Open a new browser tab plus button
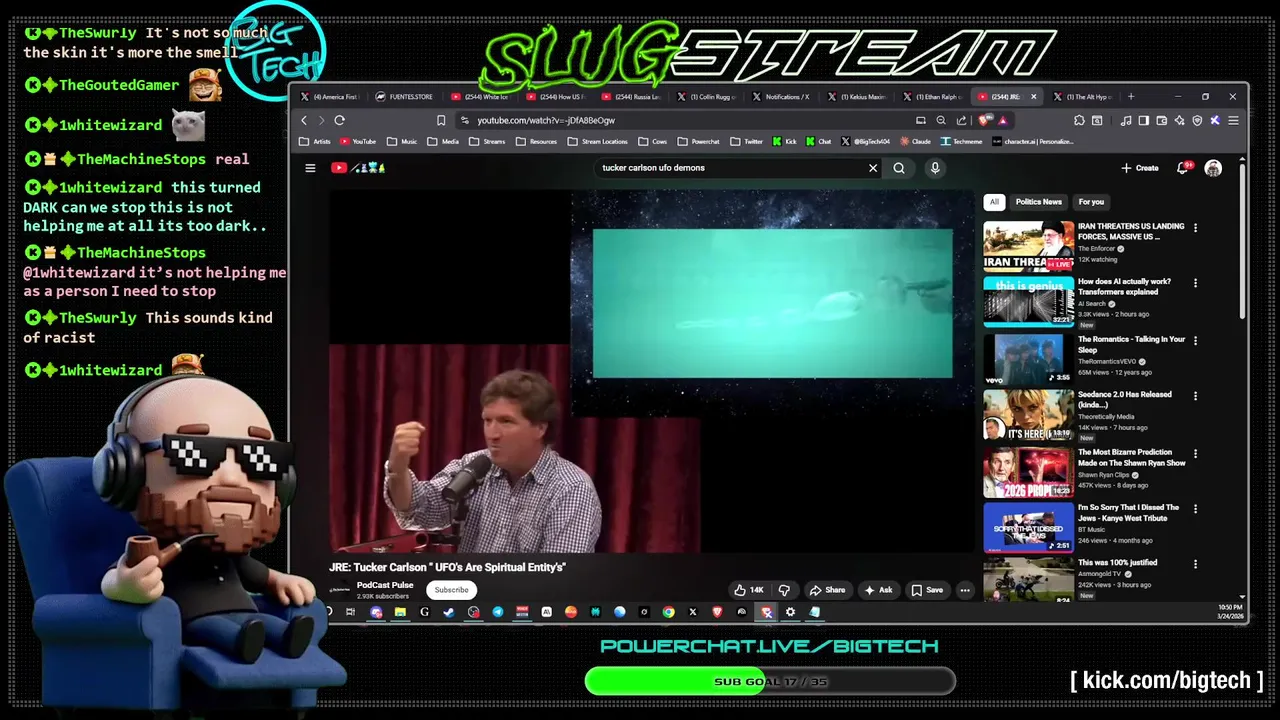This screenshot has width=1280, height=720. point(1131,97)
